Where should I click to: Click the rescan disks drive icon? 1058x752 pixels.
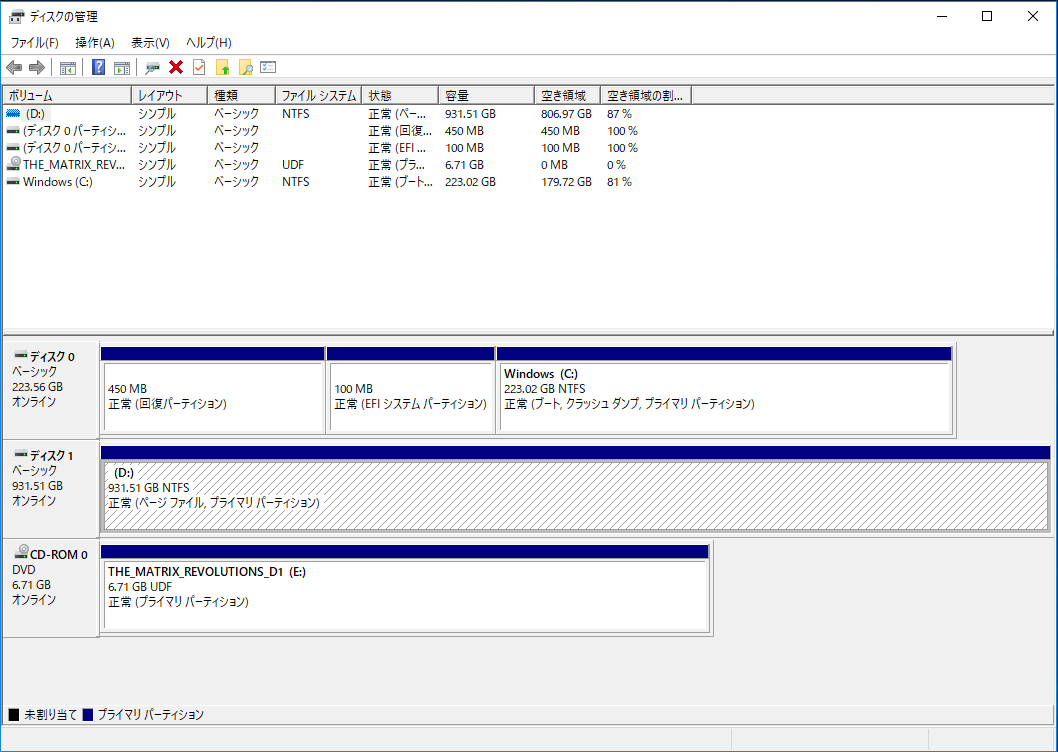pyautogui.click(x=152, y=68)
